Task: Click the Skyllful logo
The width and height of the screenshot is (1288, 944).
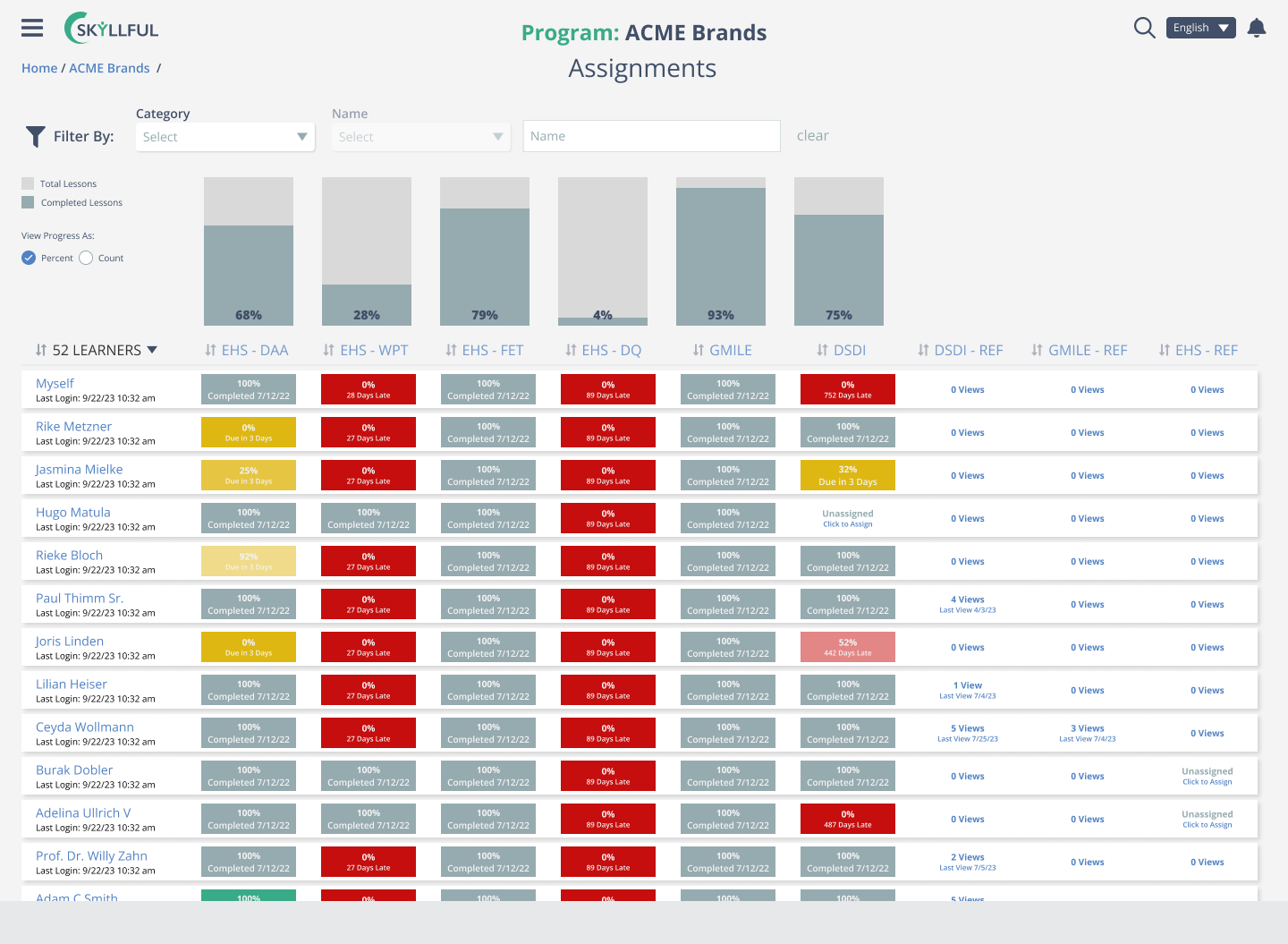Action: pyautogui.click(x=112, y=29)
